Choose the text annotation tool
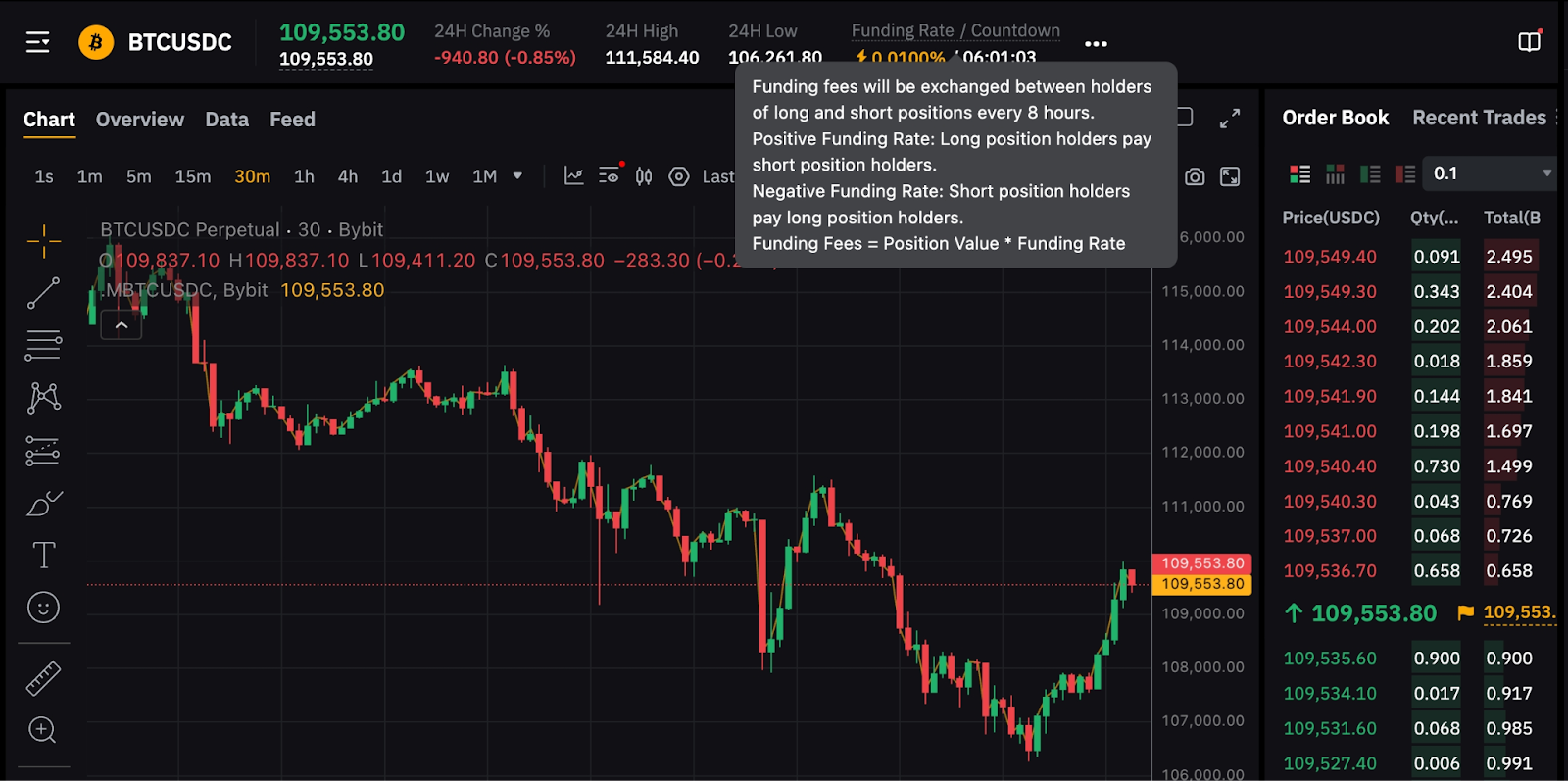The height and width of the screenshot is (781, 1568). click(43, 556)
